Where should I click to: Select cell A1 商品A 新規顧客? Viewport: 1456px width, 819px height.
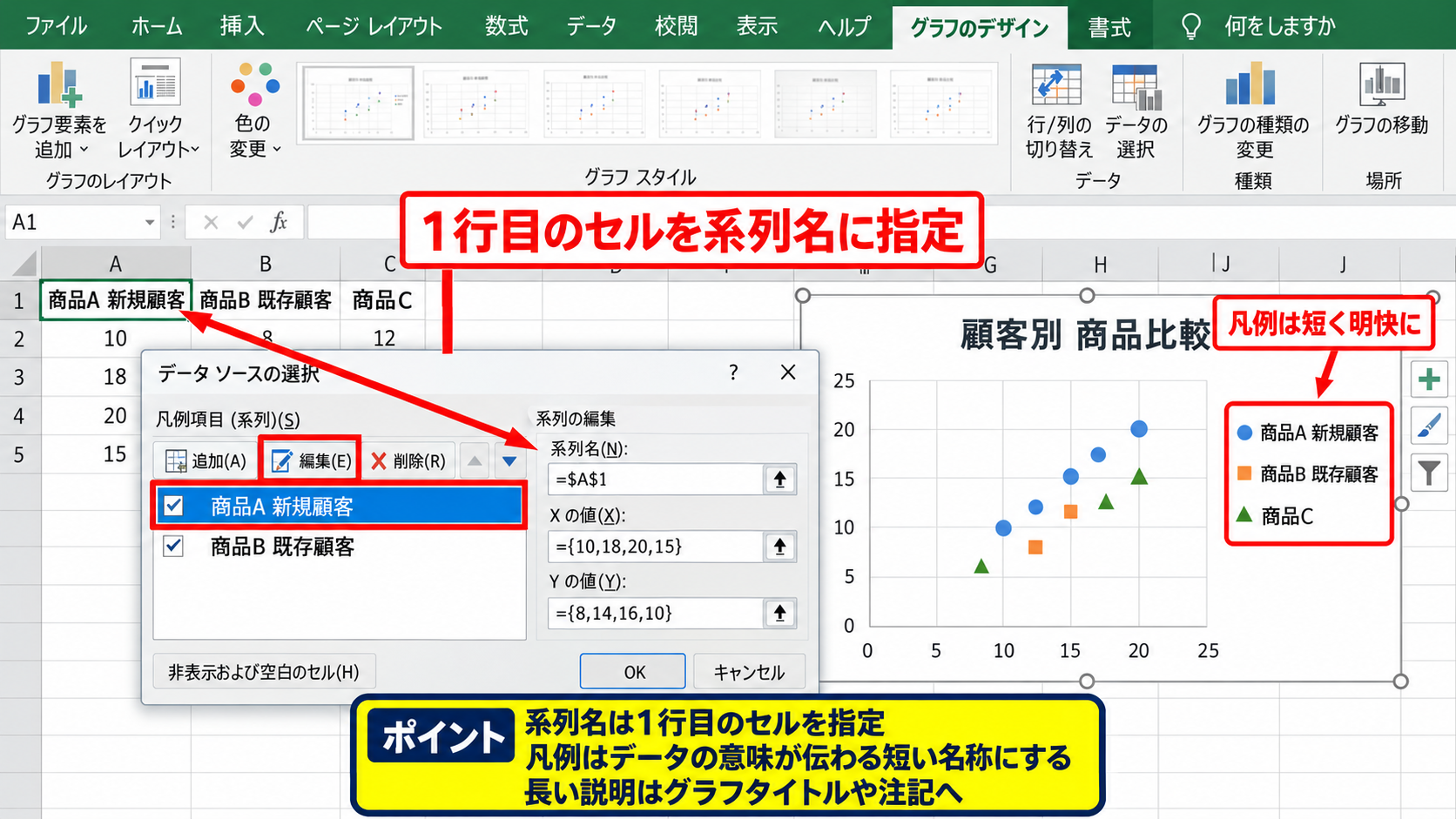pos(116,300)
